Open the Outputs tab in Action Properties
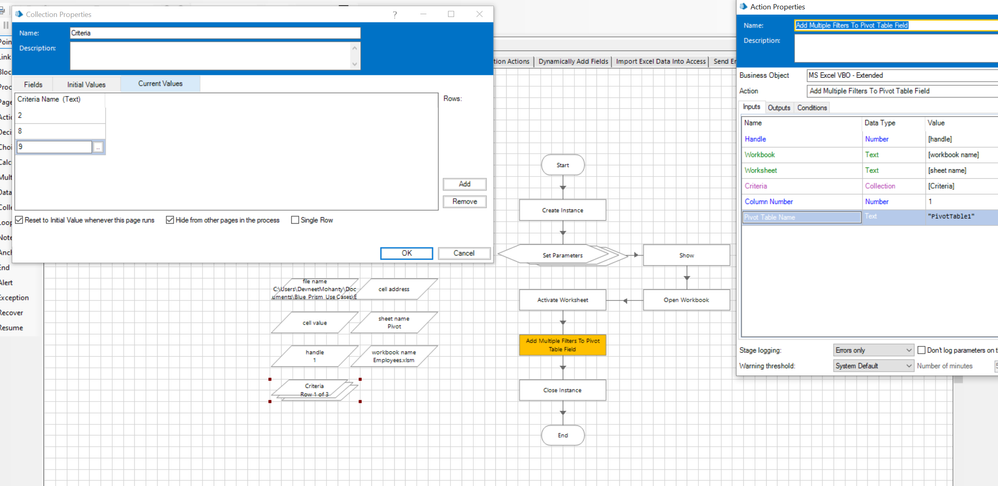This screenshot has height=486, width=998. [778, 108]
